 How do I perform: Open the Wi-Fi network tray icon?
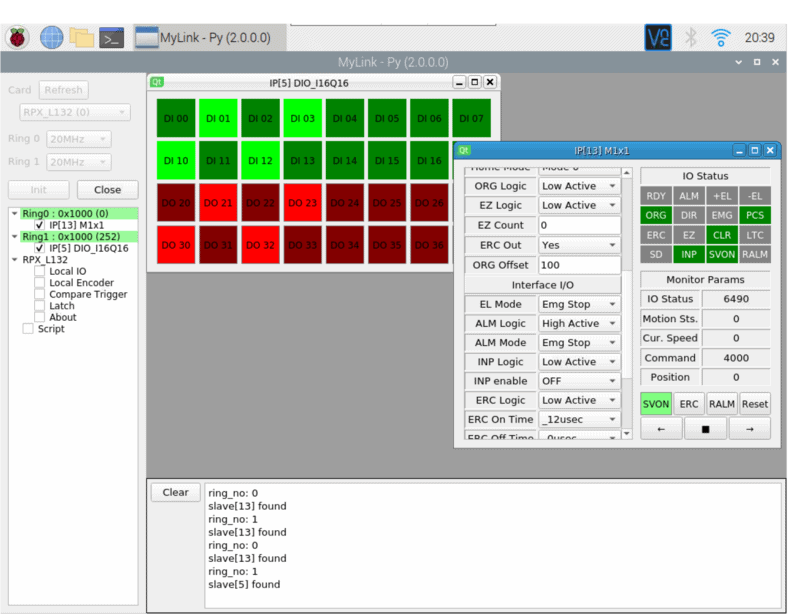pos(720,37)
